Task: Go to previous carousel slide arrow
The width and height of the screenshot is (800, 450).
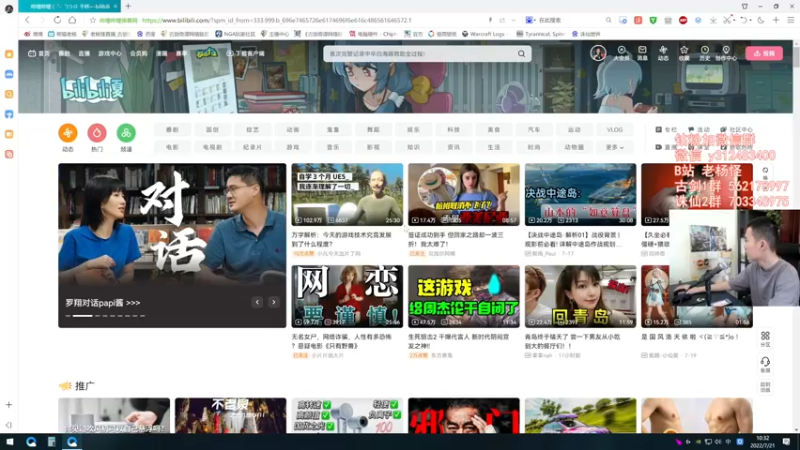Action: [257, 302]
